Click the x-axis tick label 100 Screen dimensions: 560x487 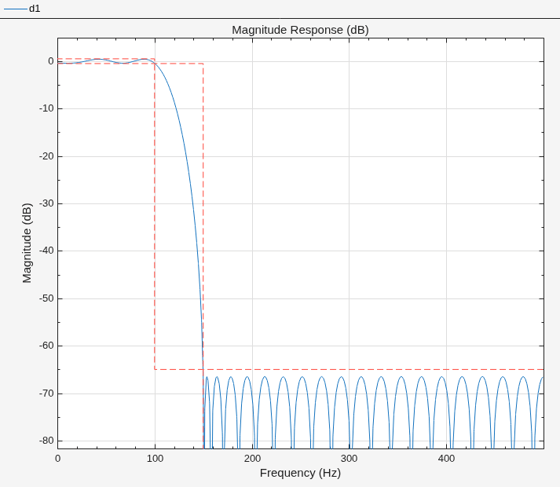tap(155, 458)
